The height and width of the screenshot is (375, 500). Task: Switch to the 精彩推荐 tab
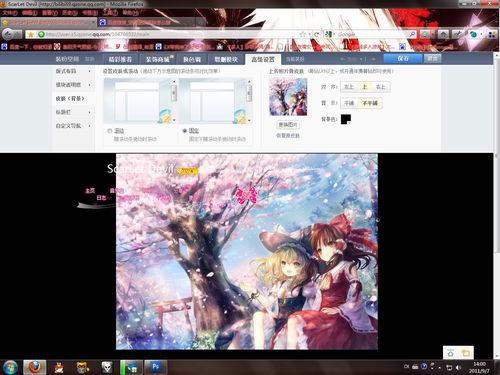(120, 59)
